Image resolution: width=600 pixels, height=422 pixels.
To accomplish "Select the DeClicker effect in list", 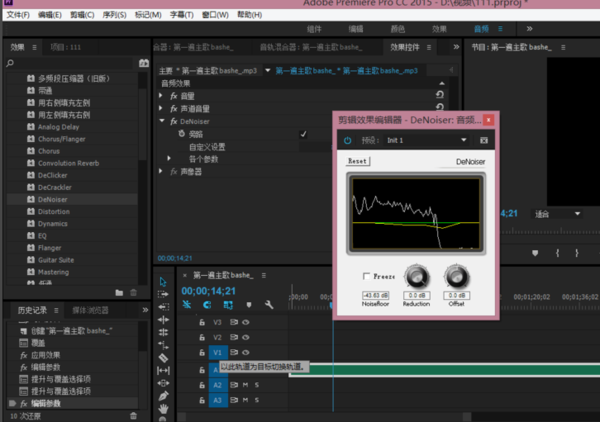I will 52,175.
